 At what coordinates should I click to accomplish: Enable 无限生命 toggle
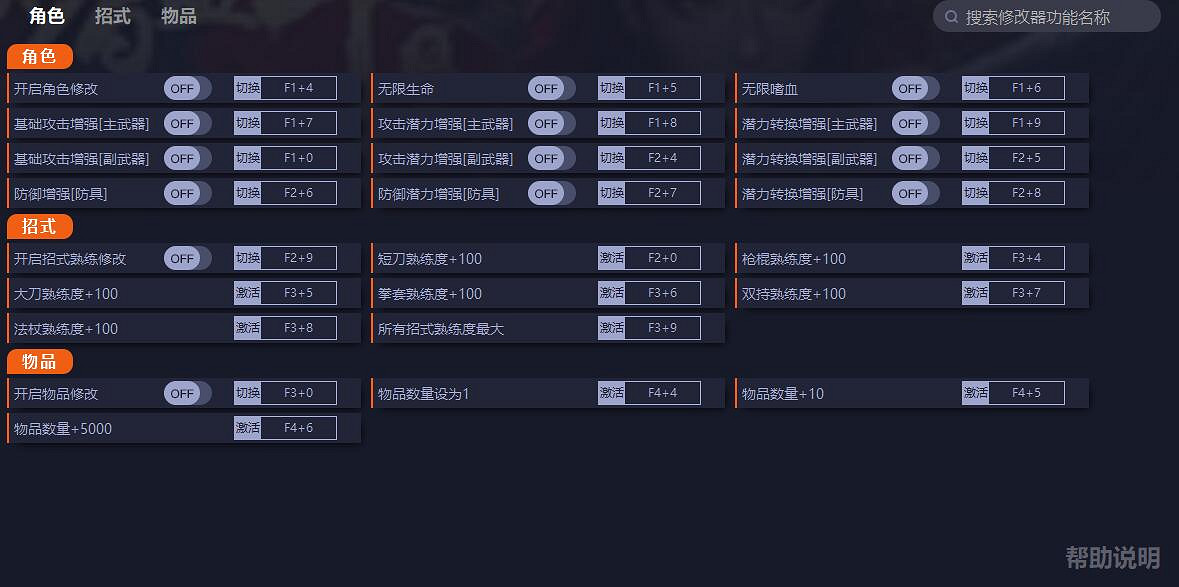[551, 88]
